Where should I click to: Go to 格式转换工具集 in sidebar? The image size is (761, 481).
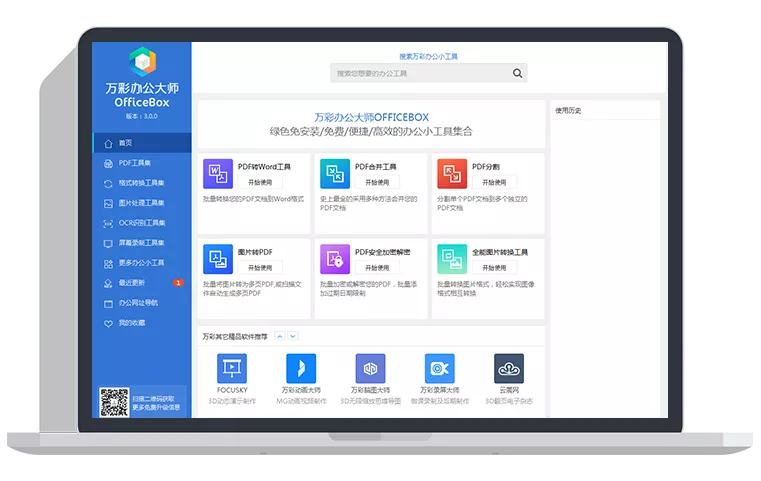point(142,183)
